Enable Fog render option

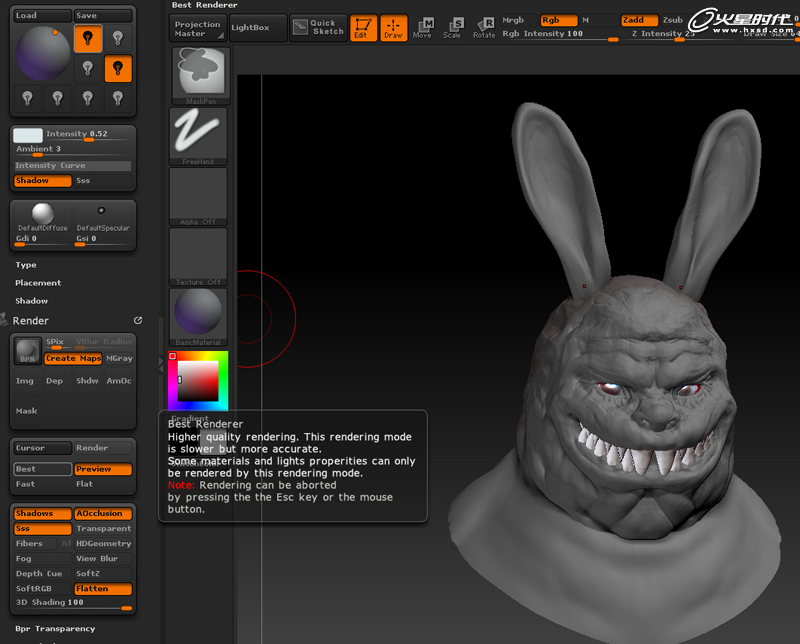click(x=42, y=559)
